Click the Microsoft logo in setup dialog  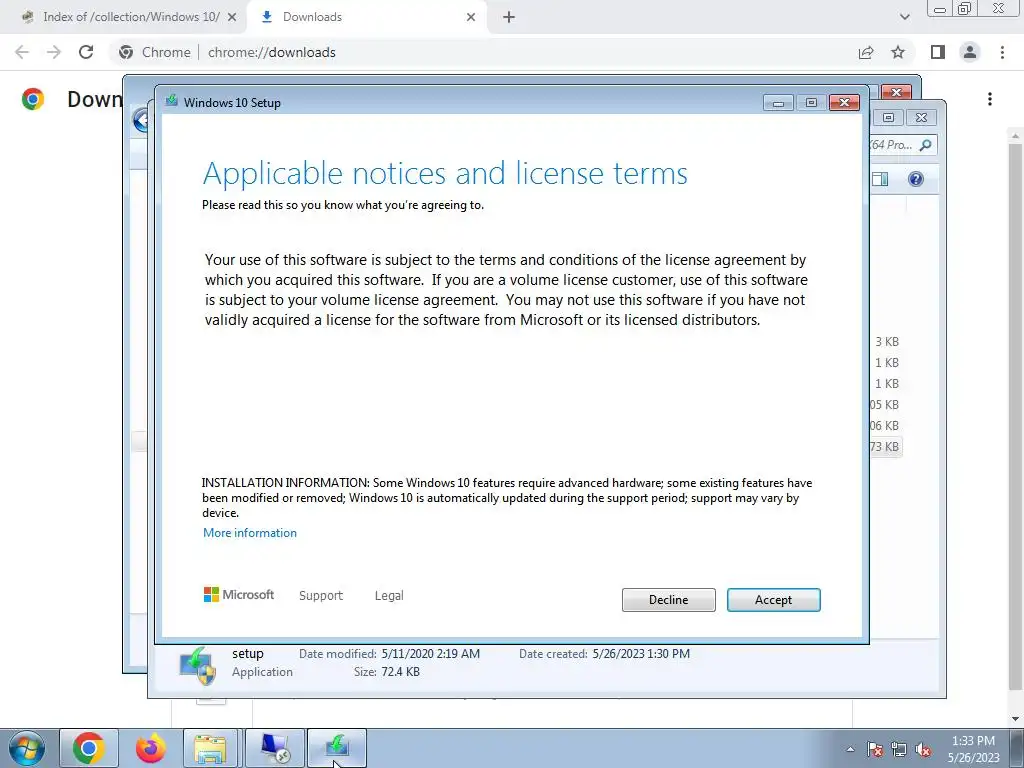pyautogui.click(x=239, y=594)
